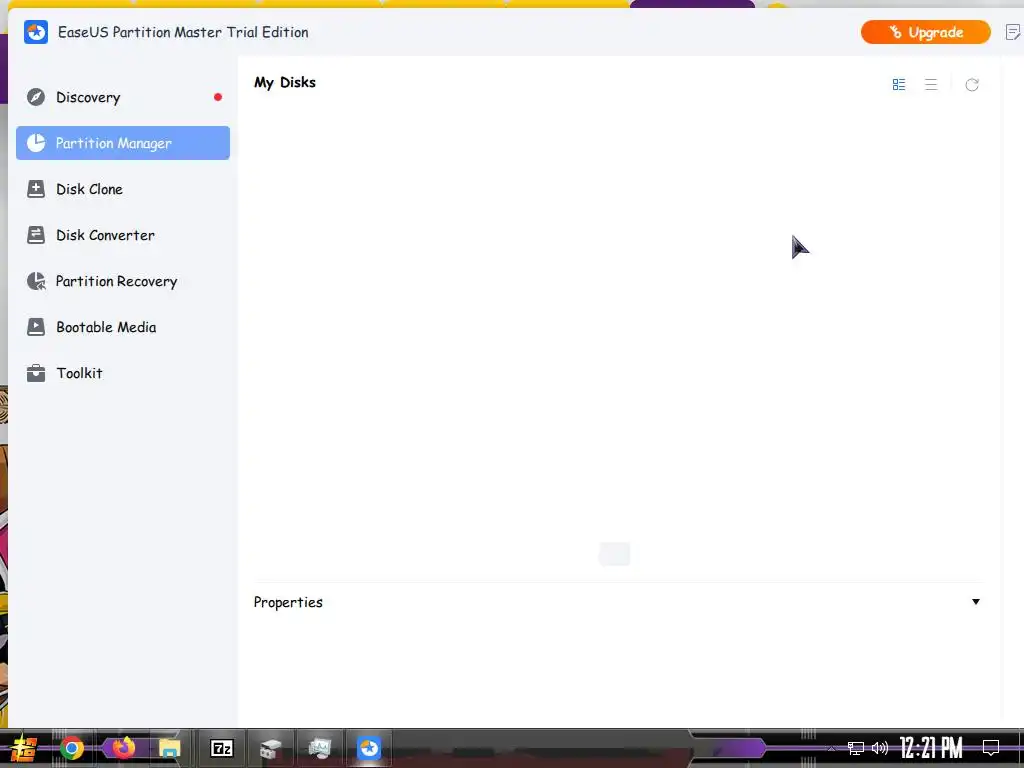Click the 12:21 PM clock
The image size is (1024, 768).
point(931,748)
